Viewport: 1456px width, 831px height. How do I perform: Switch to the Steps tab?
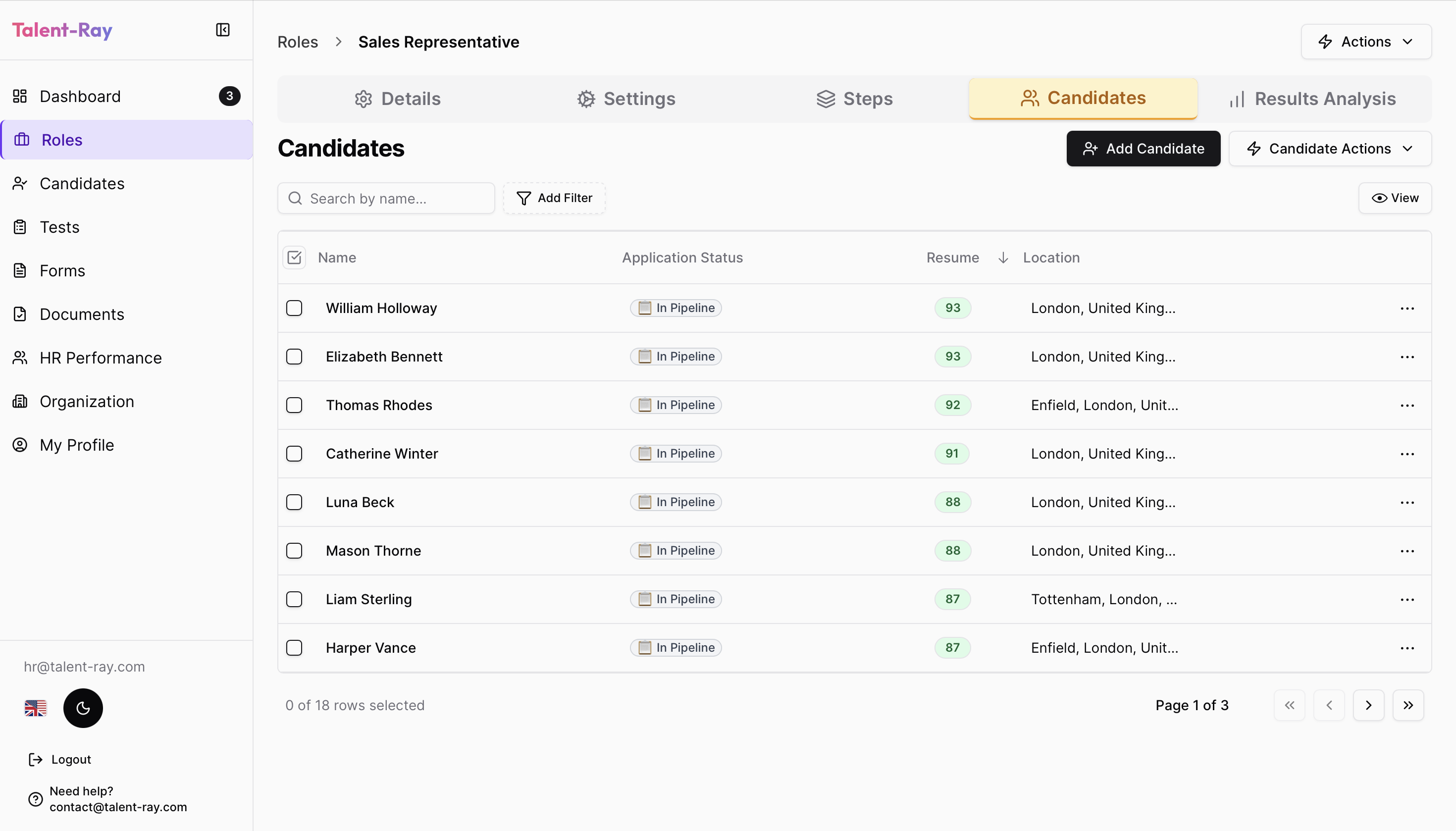(854, 99)
